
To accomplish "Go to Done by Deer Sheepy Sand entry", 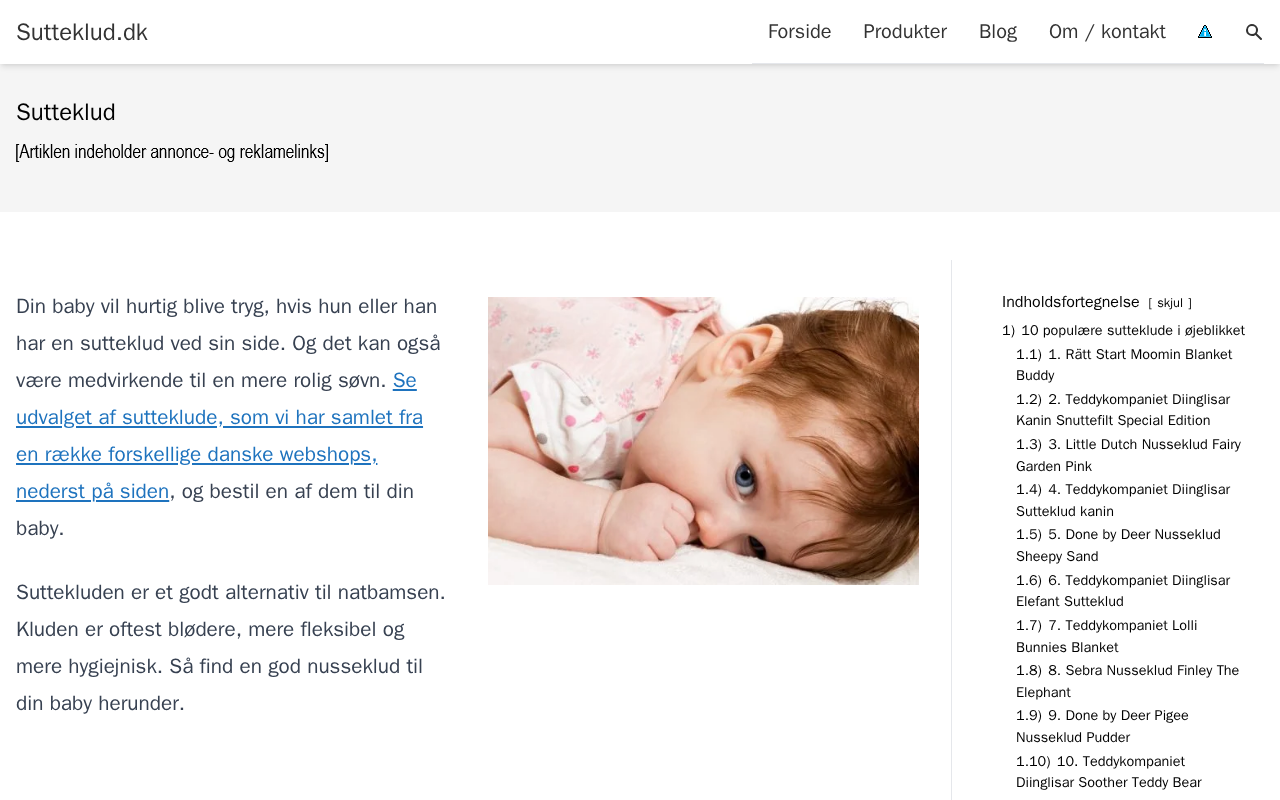I will point(1118,545).
